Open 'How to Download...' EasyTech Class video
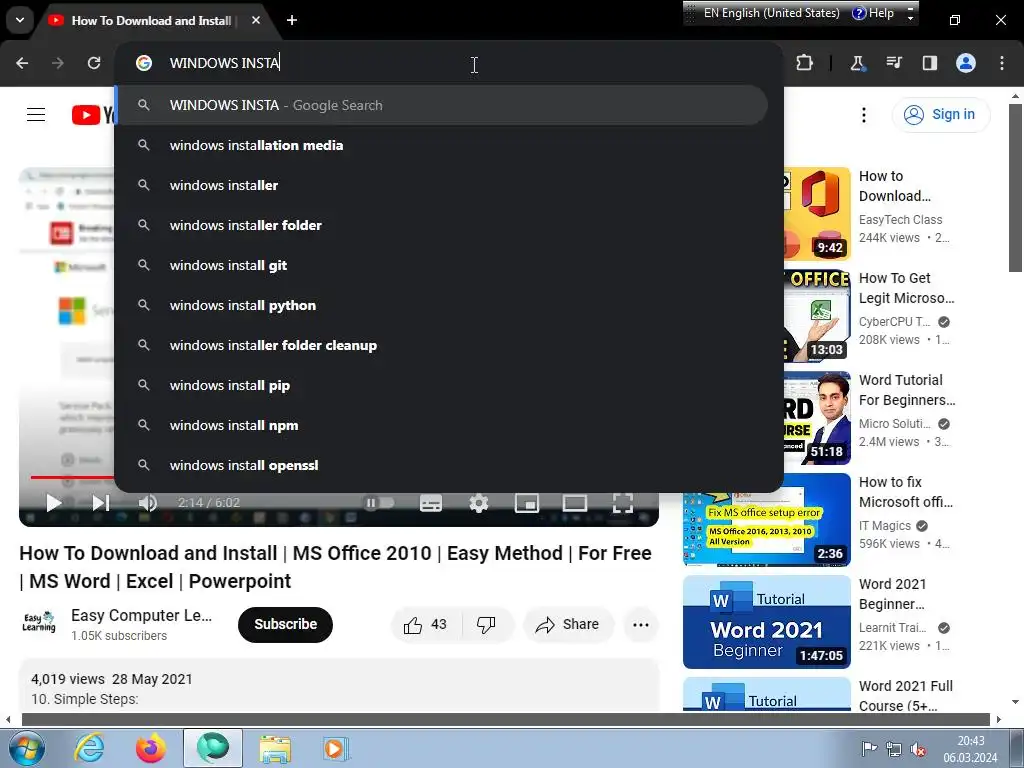 (895, 186)
